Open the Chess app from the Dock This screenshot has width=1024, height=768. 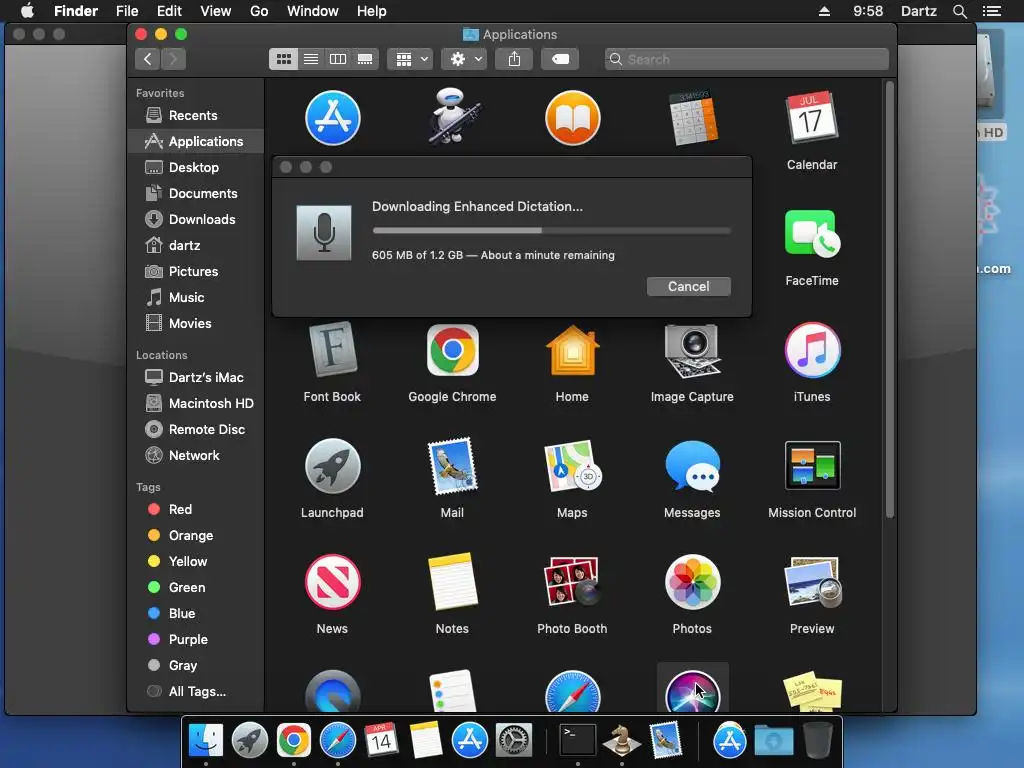[621, 741]
